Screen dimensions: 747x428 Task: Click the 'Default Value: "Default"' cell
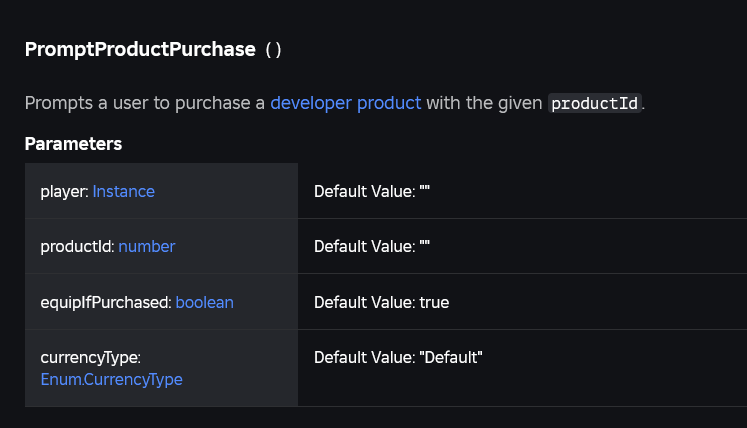[398, 357]
